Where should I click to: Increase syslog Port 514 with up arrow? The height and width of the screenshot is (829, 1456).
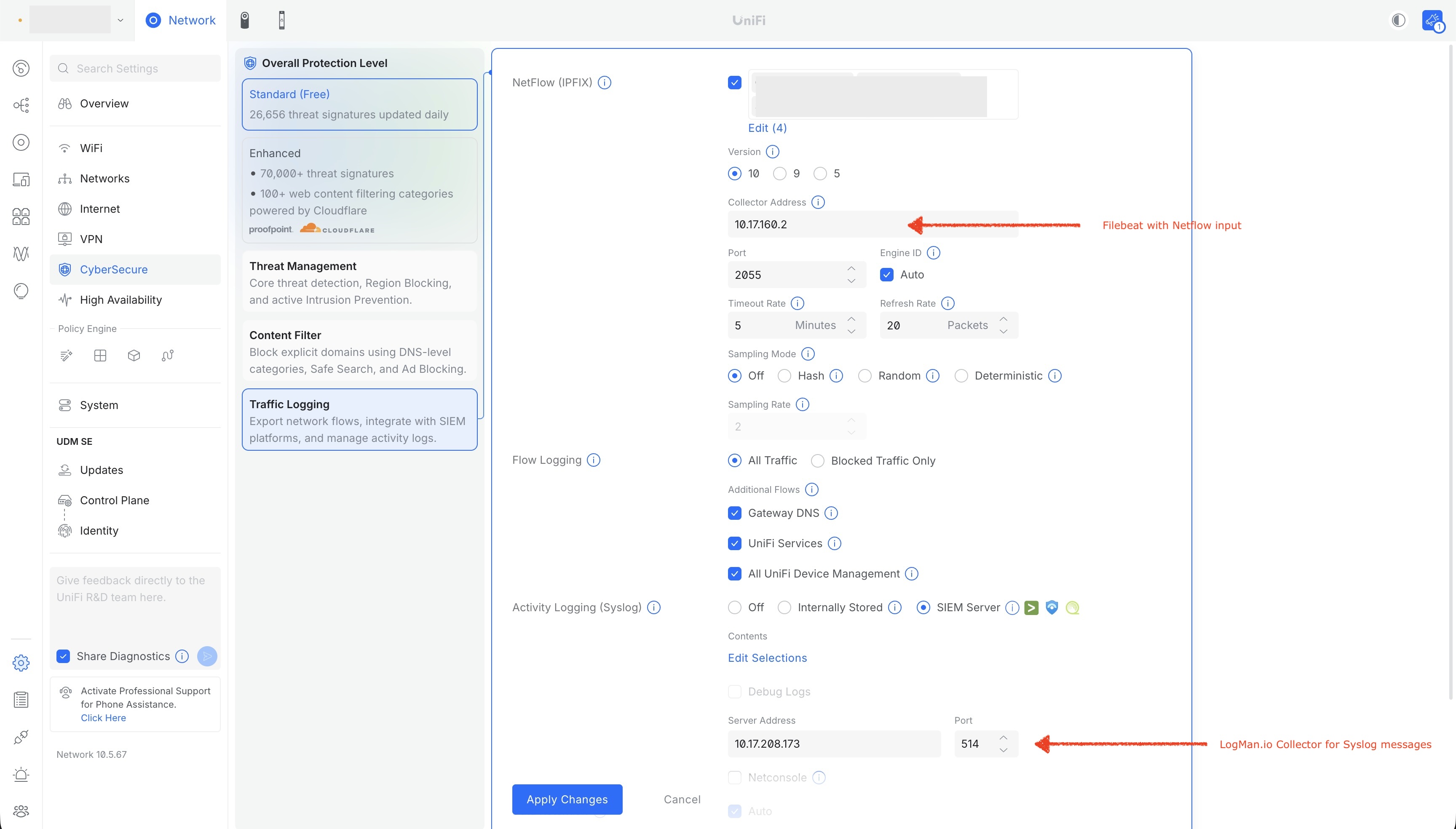[1003, 738]
